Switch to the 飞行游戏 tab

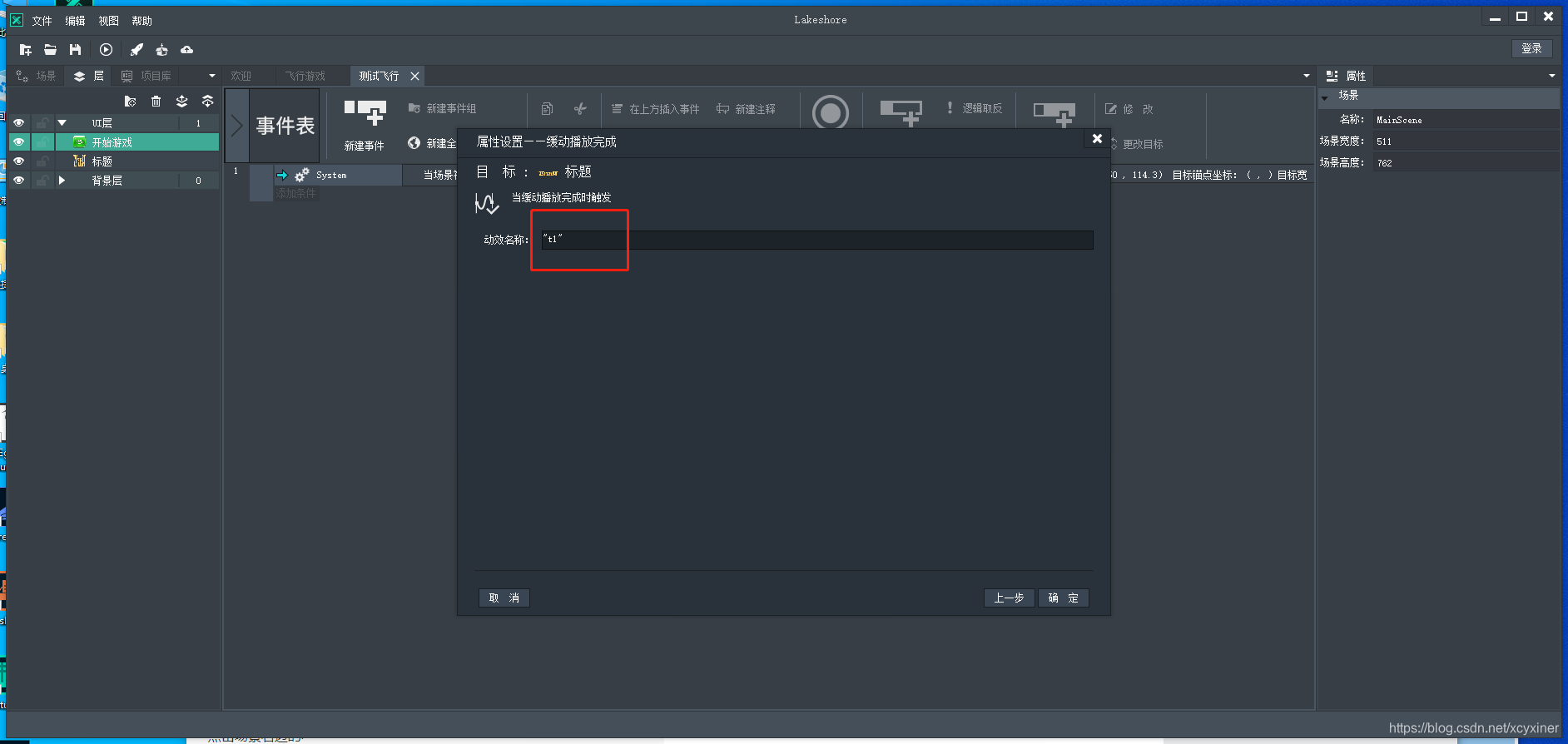click(305, 76)
